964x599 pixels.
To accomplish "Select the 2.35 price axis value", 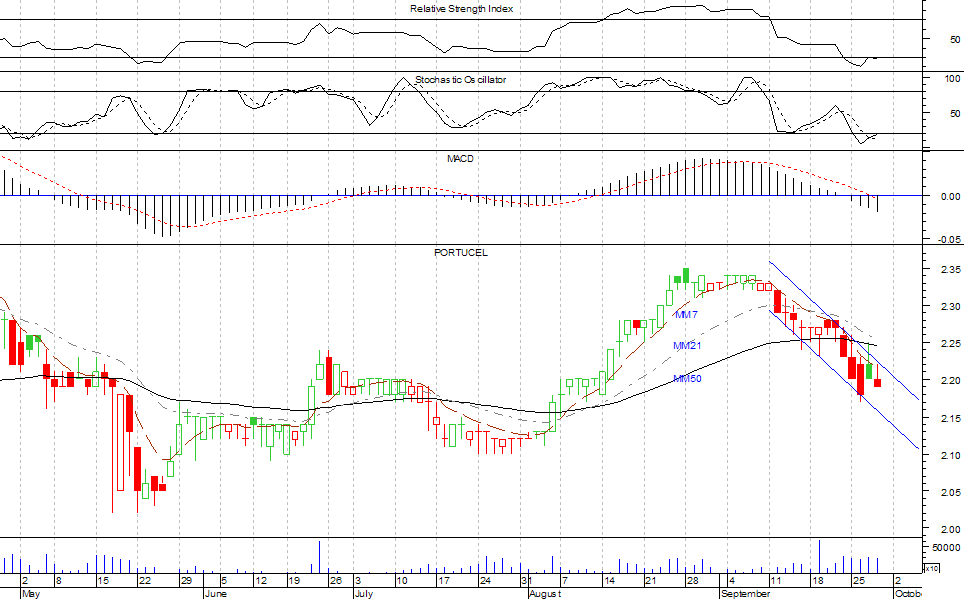I will [950, 269].
